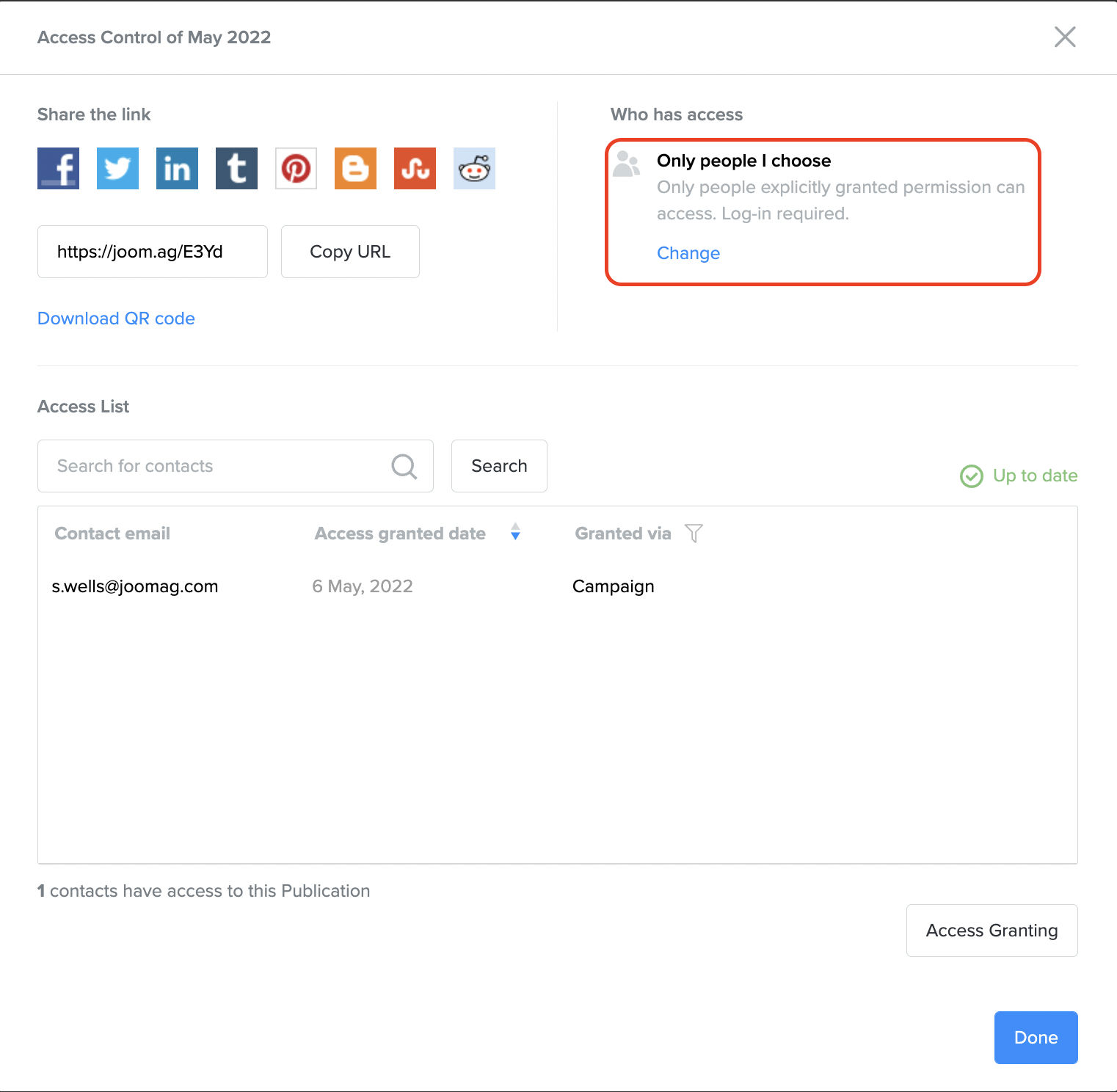Click the StumbleUpon share icon
This screenshot has height=1092, width=1117.
(415, 168)
